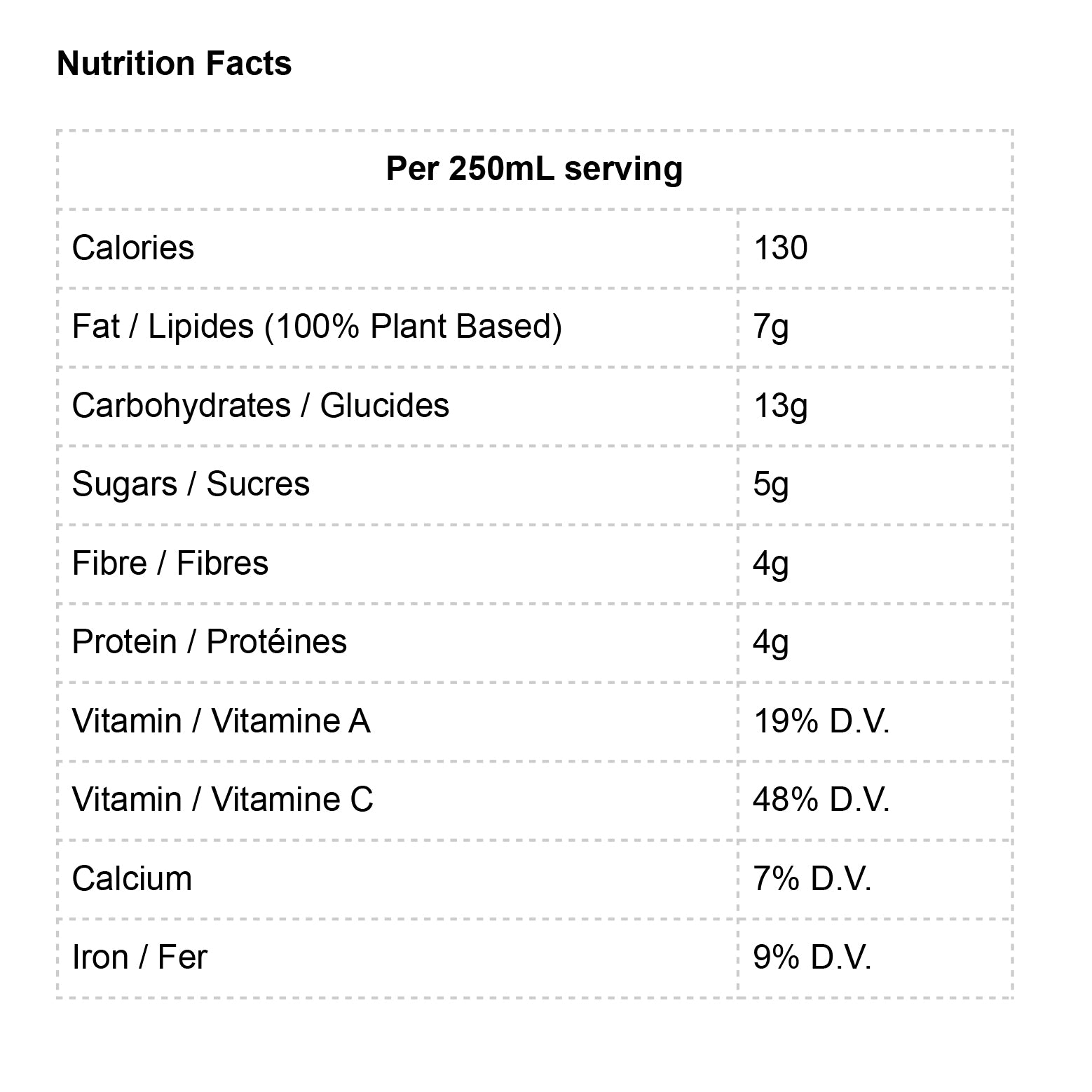Click the 130 calories value

[780, 248]
